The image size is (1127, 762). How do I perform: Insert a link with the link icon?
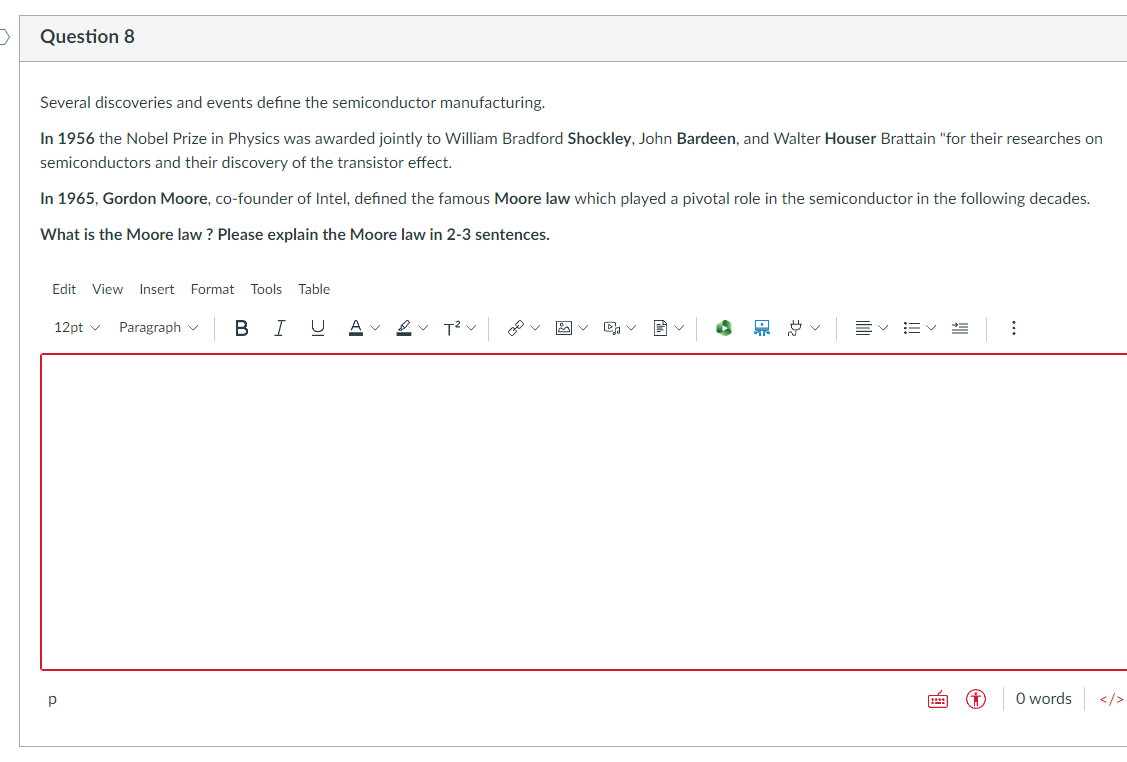(515, 327)
